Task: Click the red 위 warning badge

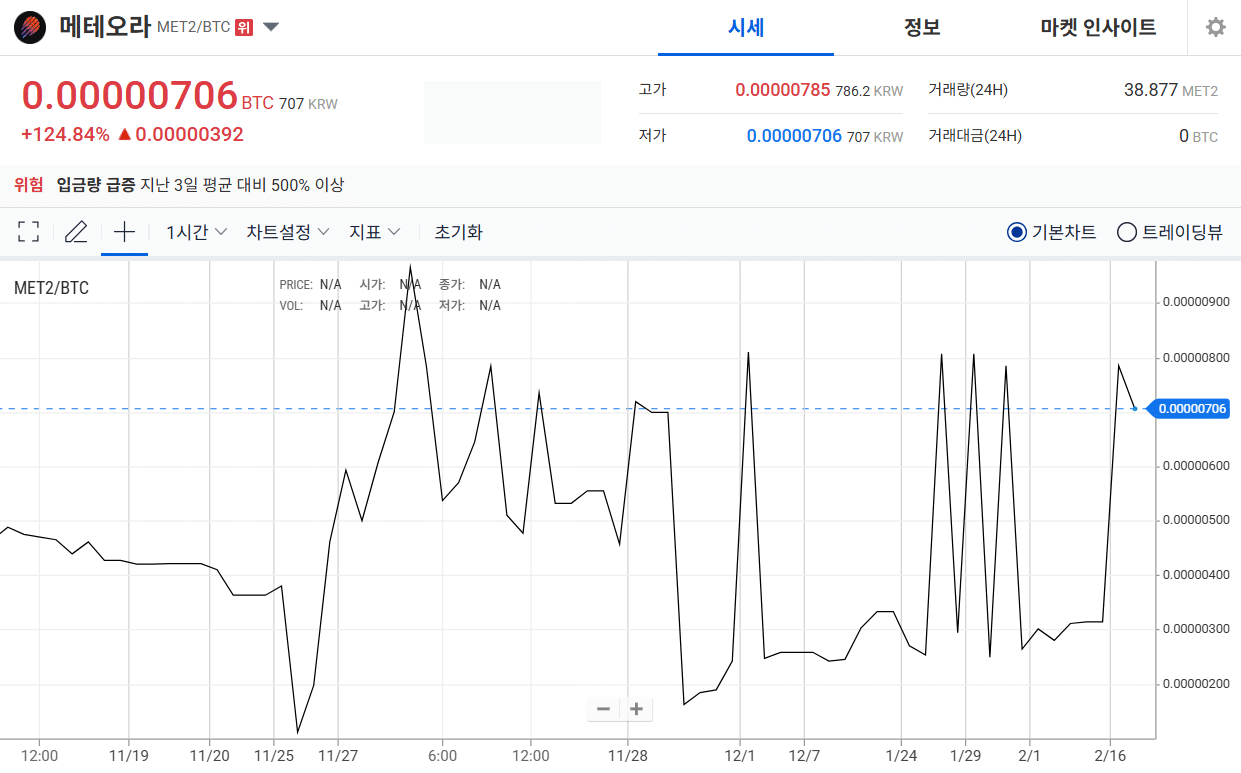Action: [x=244, y=27]
